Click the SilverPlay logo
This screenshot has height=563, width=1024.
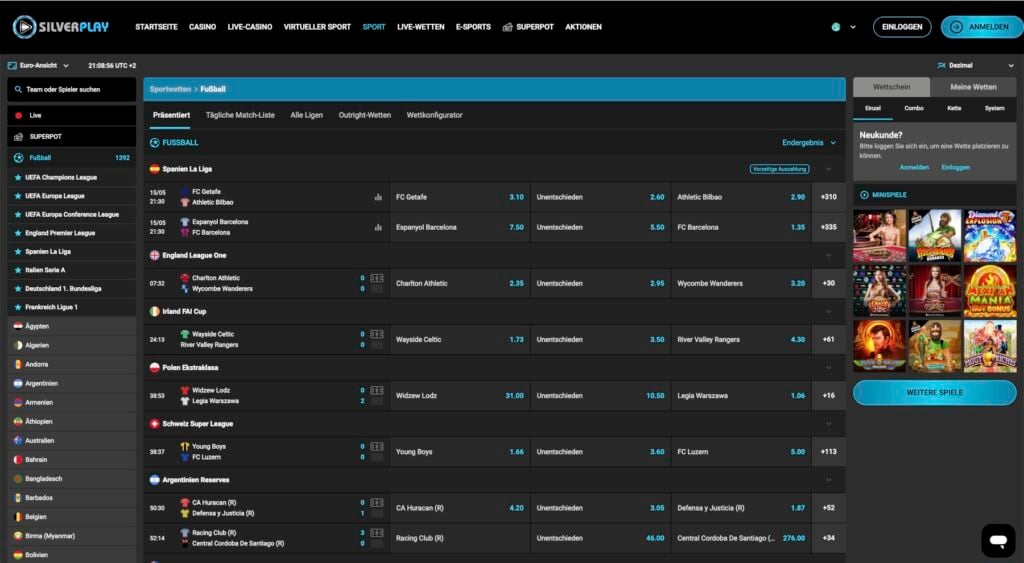[x=61, y=27]
